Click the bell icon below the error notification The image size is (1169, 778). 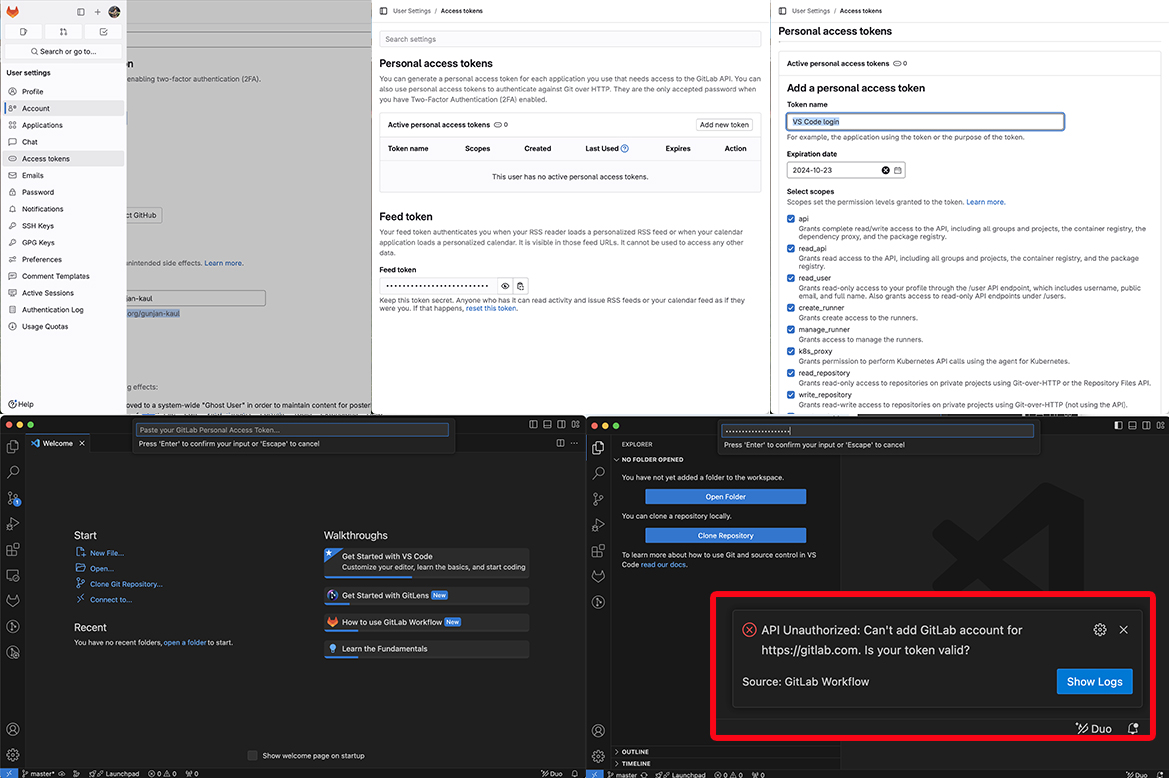pos(1133,729)
